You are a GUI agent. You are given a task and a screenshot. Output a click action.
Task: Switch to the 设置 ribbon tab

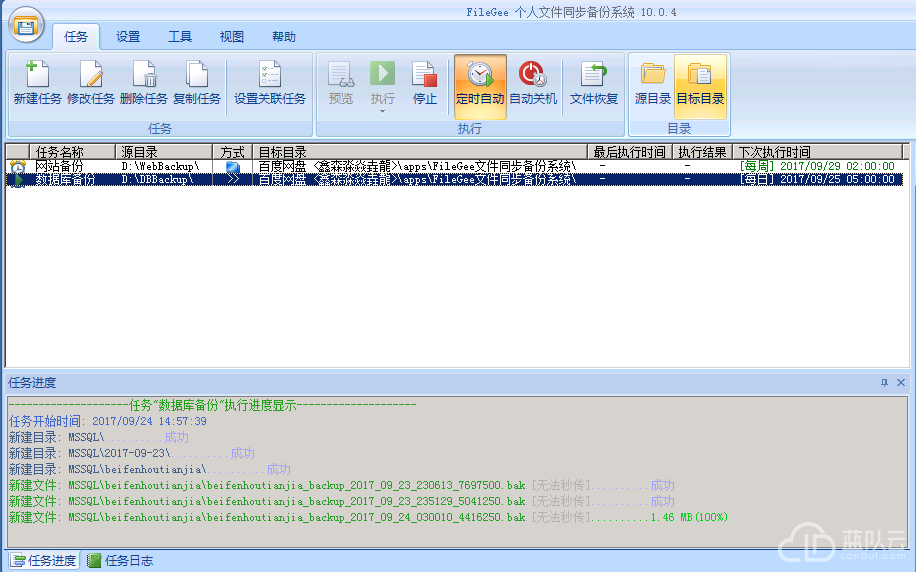[x=128, y=37]
